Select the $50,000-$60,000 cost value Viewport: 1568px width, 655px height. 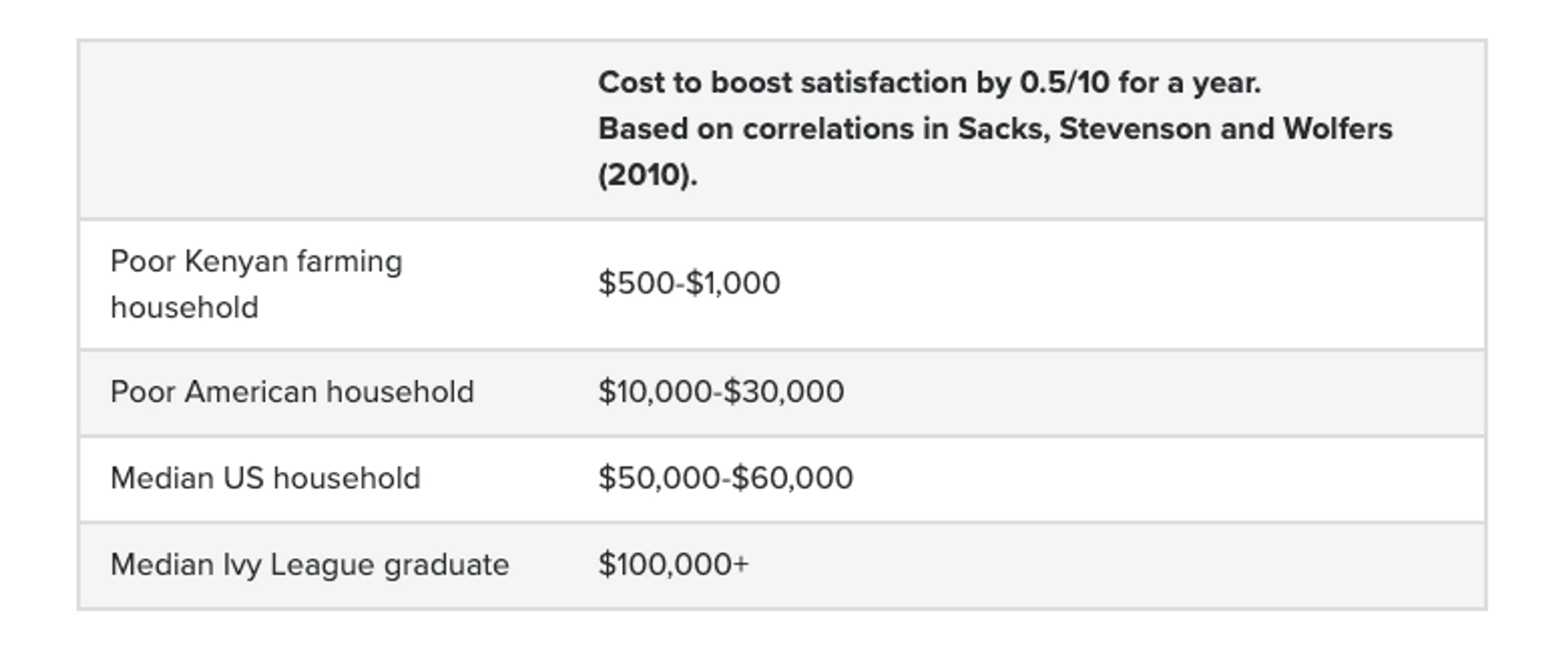click(726, 478)
